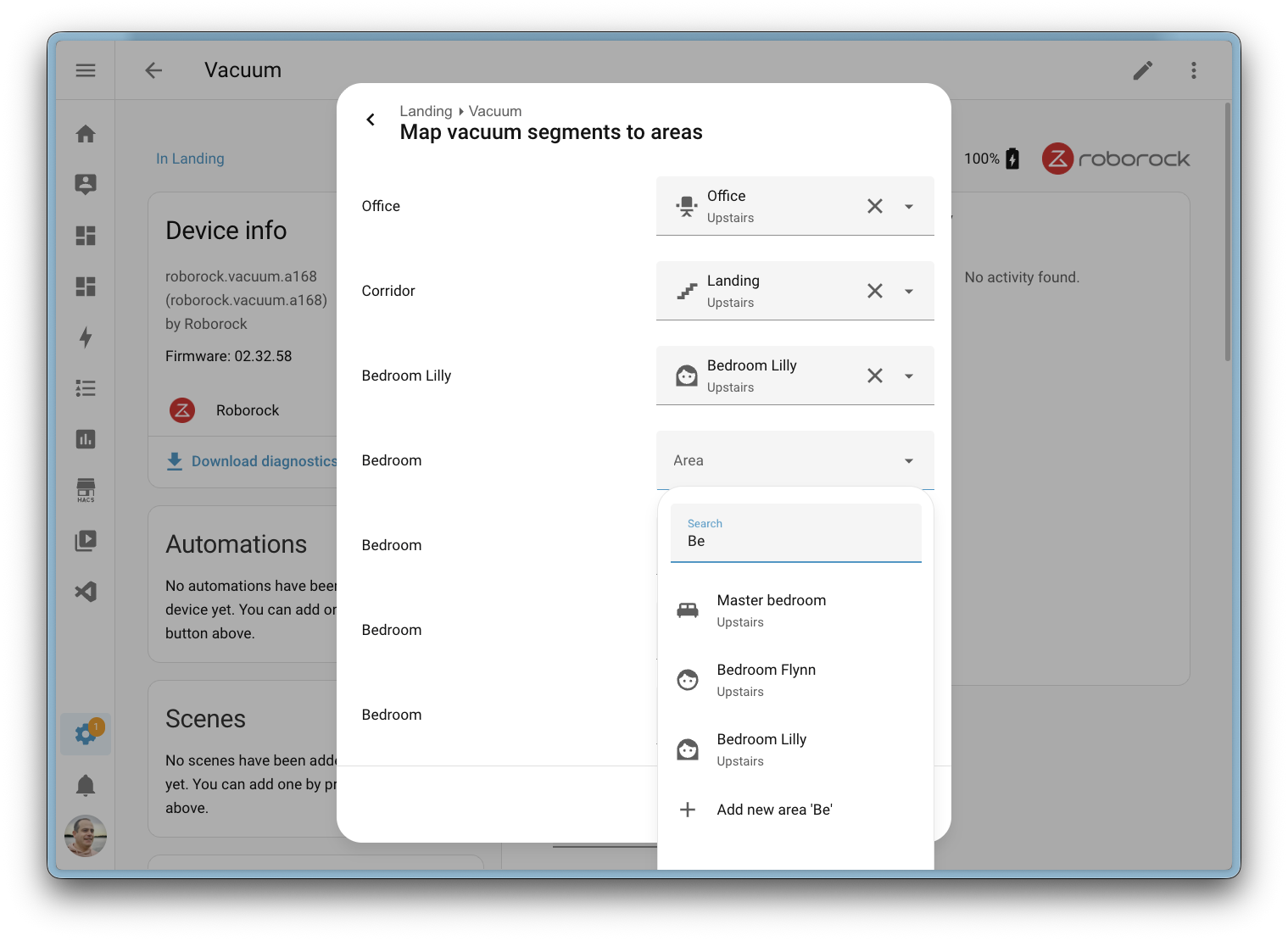Open the Home Assistant Overview dashboard
The image size is (1288, 941).
(85, 133)
